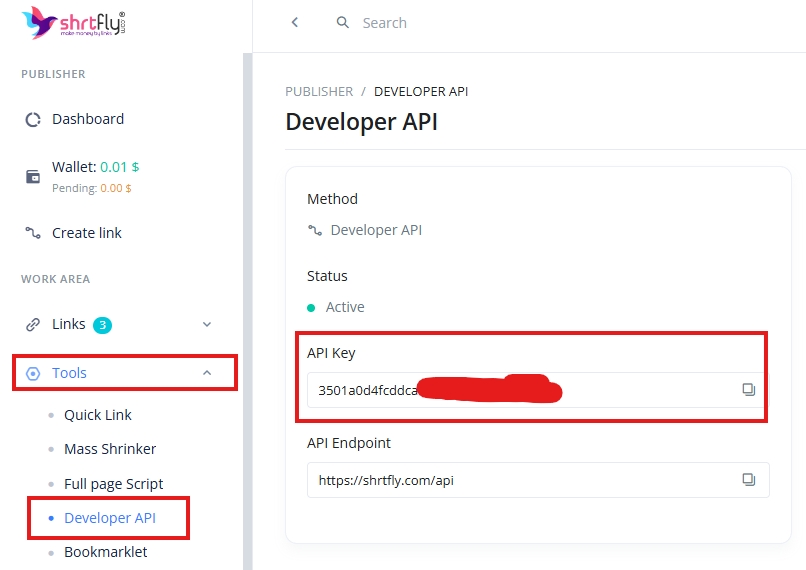
Task: Copy the API Endpoint using copy icon
Action: (x=748, y=480)
